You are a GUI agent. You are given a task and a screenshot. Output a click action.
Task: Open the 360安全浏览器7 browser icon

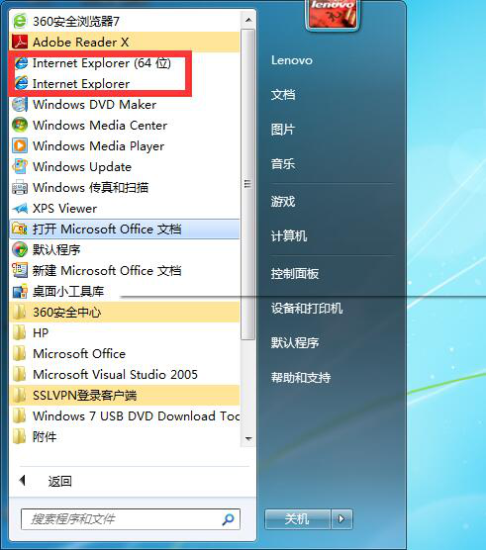[x=20, y=21]
